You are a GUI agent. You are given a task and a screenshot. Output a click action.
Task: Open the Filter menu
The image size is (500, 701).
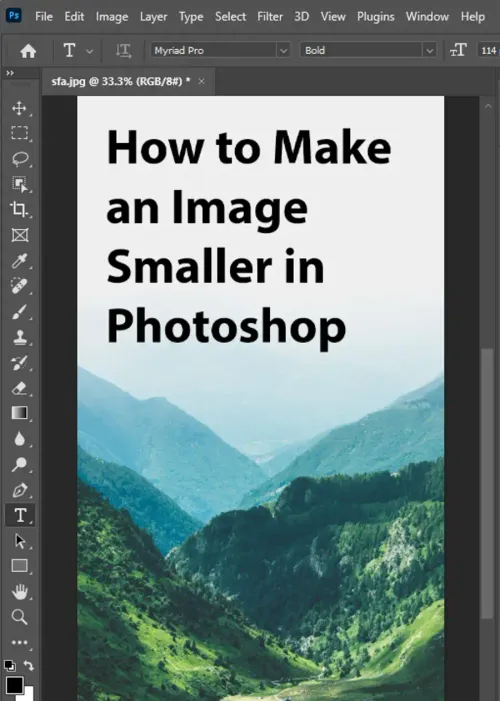tap(270, 17)
